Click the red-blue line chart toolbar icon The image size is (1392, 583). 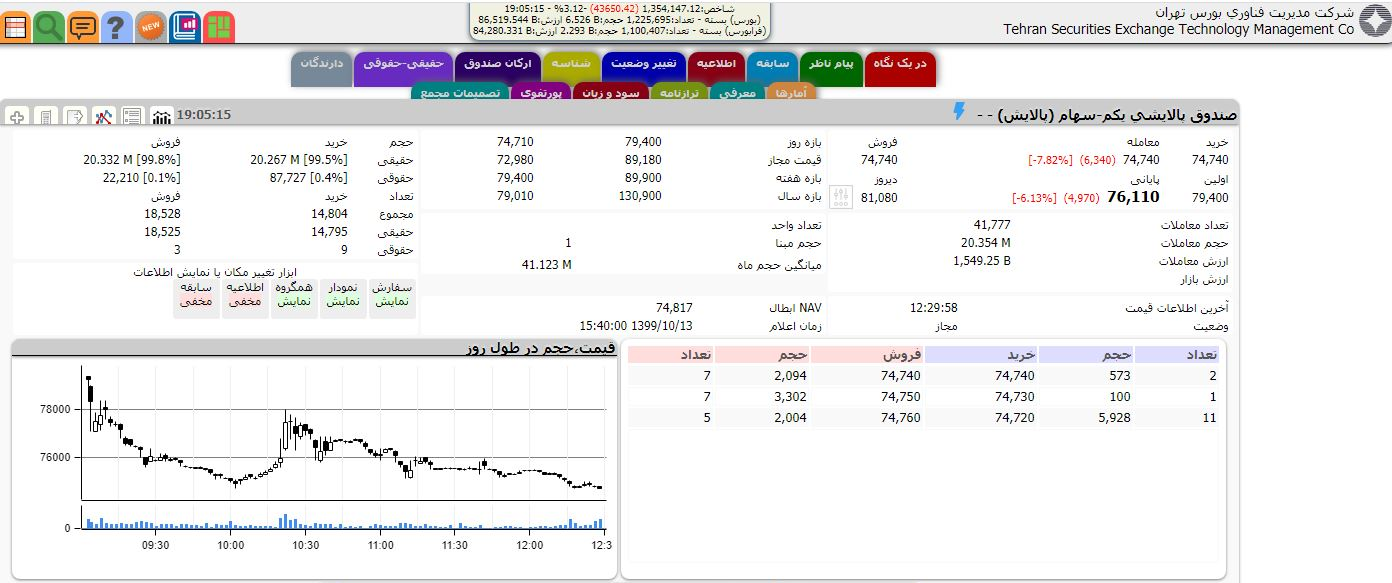pyautogui.click(x=104, y=117)
